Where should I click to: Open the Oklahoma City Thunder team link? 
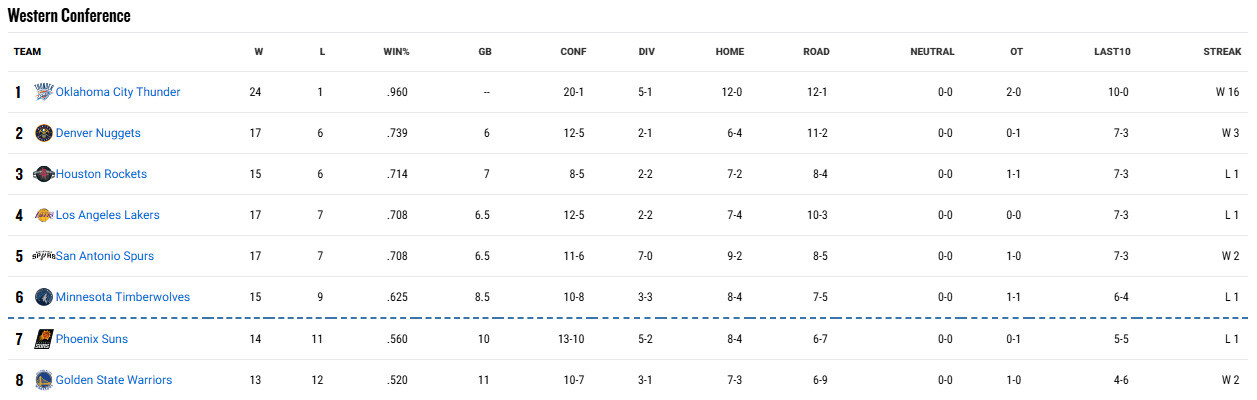[x=118, y=92]
